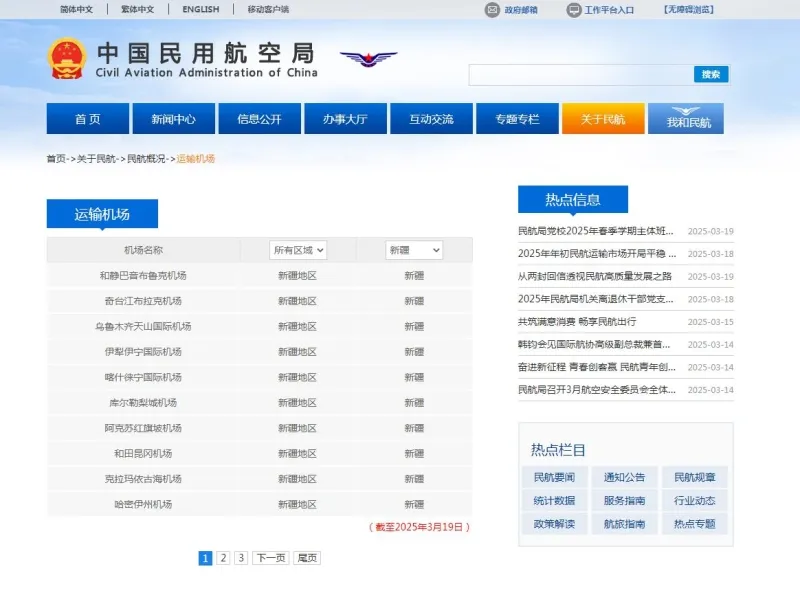Click 民航概况 in the breadcrumb
This screenshot has height=593, width=800.
click(146, 159)
